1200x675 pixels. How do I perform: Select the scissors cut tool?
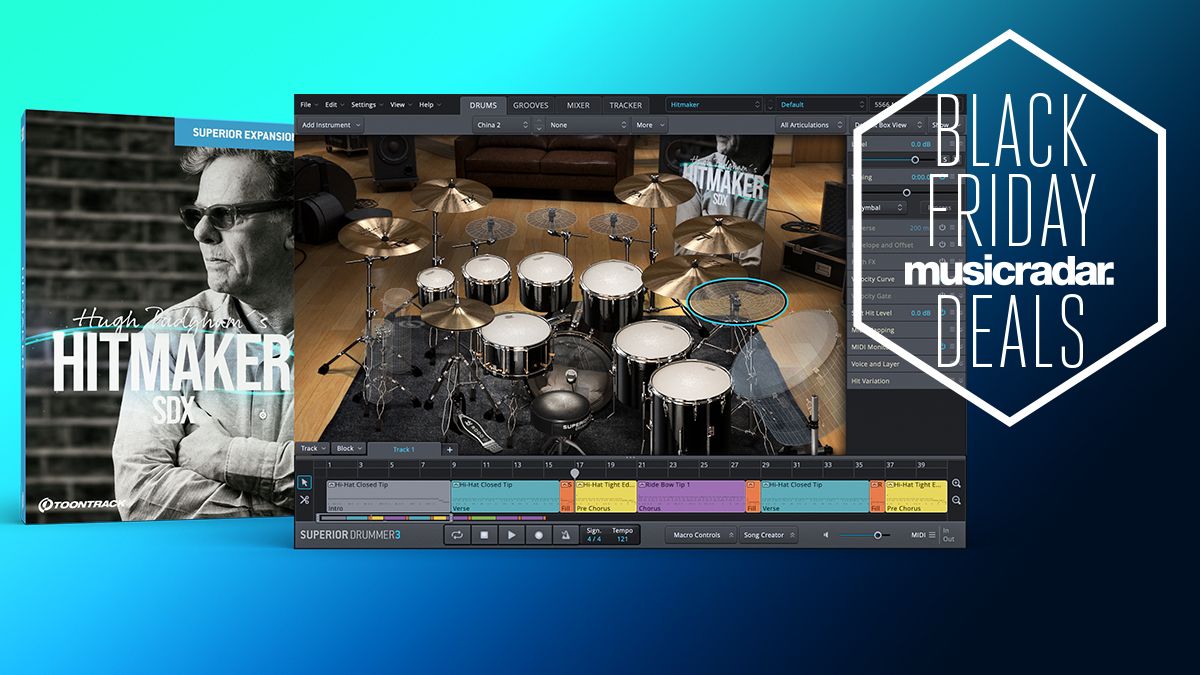(x=305, y=500)
